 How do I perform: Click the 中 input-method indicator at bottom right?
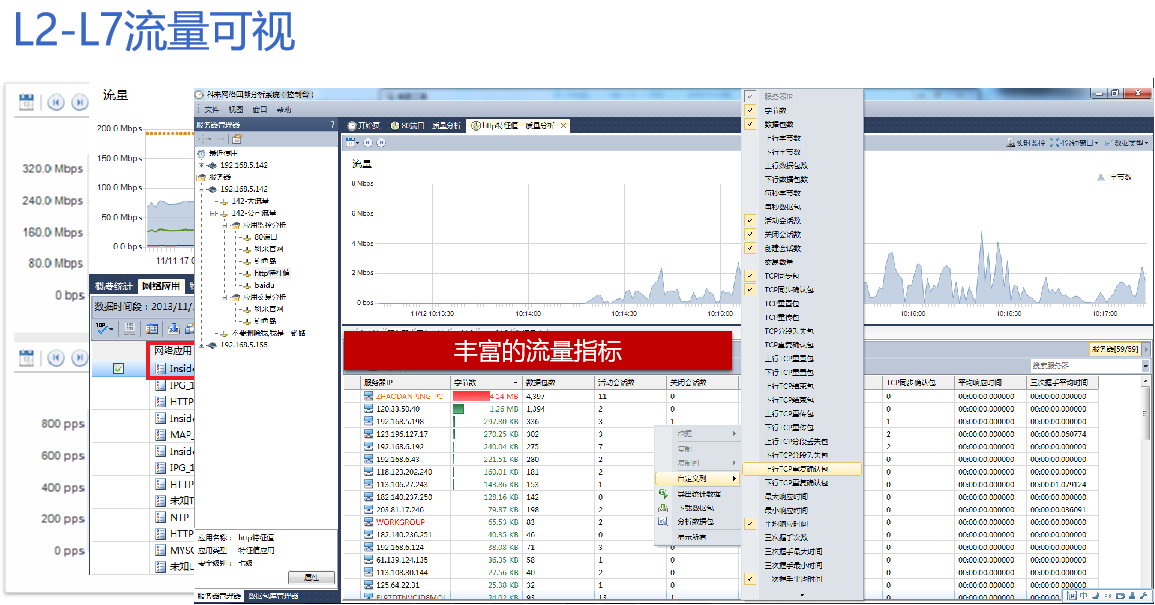tap(1084, 595)
